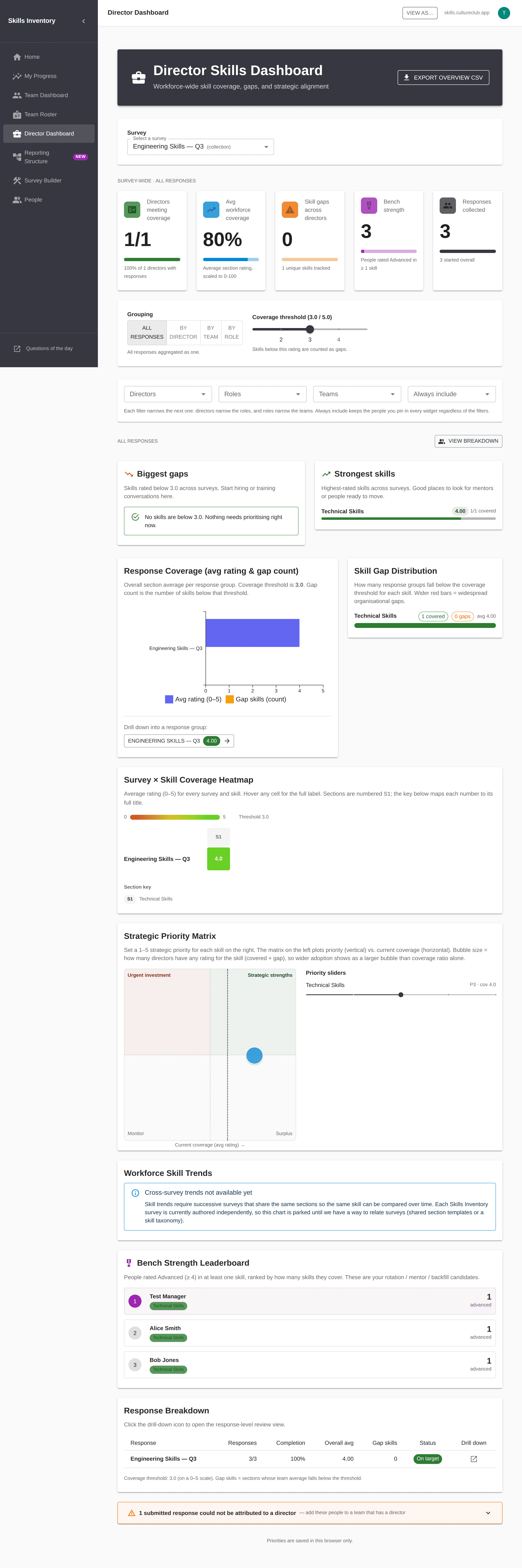The image size is (522, 1568).
Task: Open the Select a survey dropdown
Action: tap(200, 147)
